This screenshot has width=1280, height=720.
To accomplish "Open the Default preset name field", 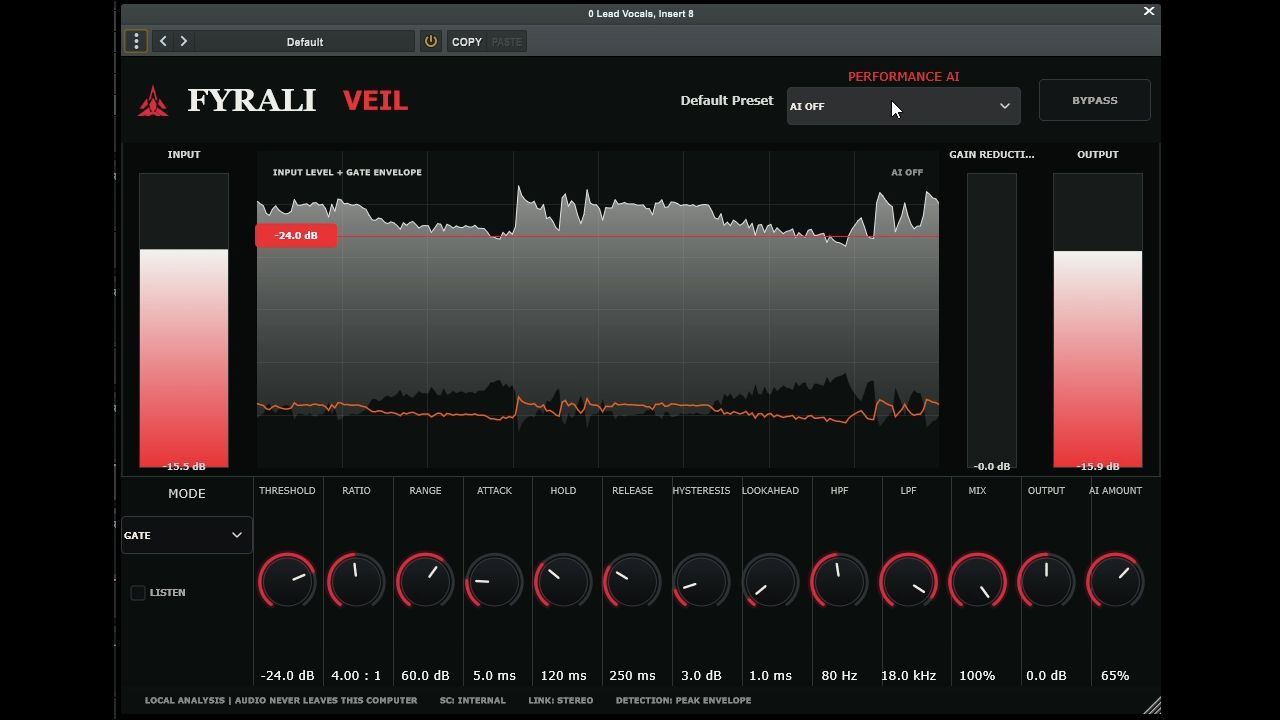I will click(x=305, y=42).
